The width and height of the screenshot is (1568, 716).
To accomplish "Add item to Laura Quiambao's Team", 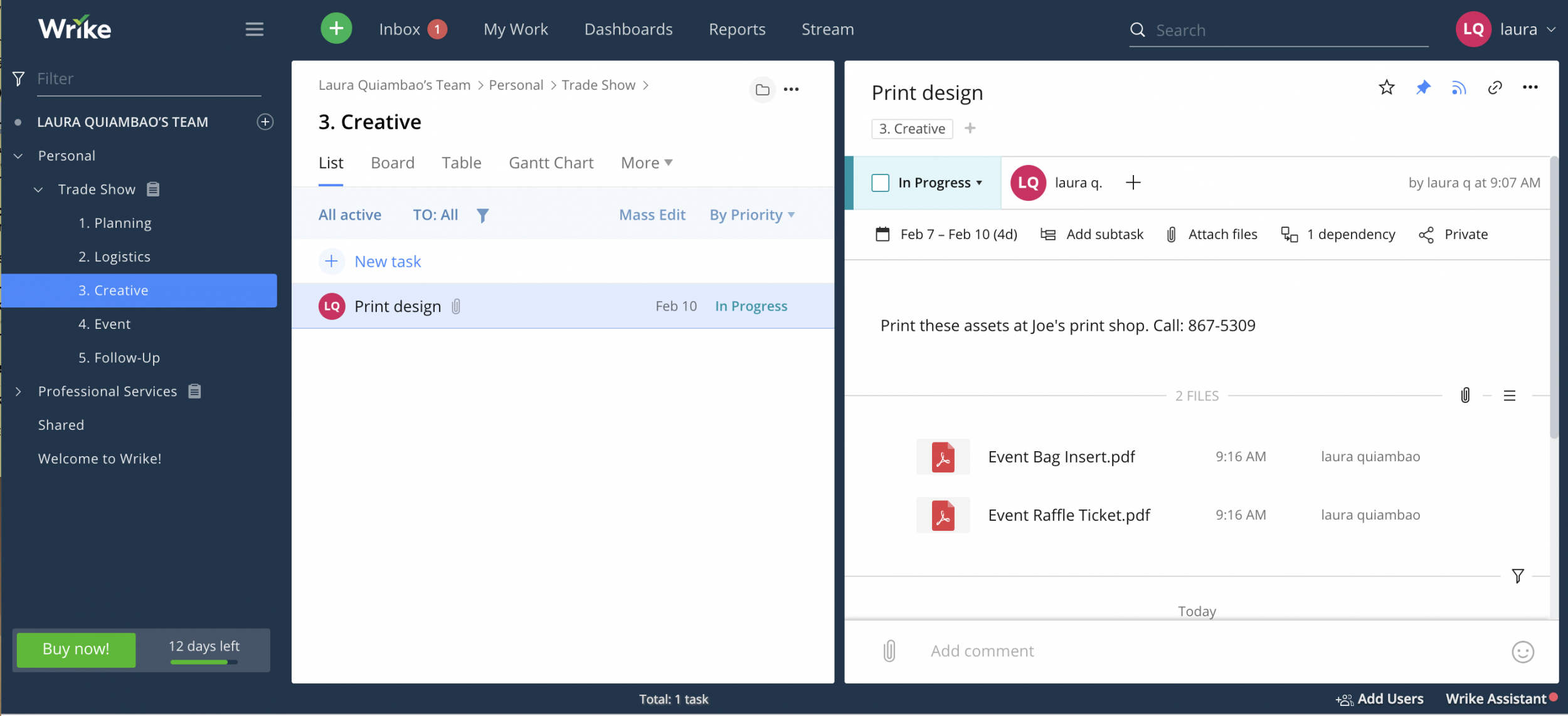I will (x=265, y=122).
